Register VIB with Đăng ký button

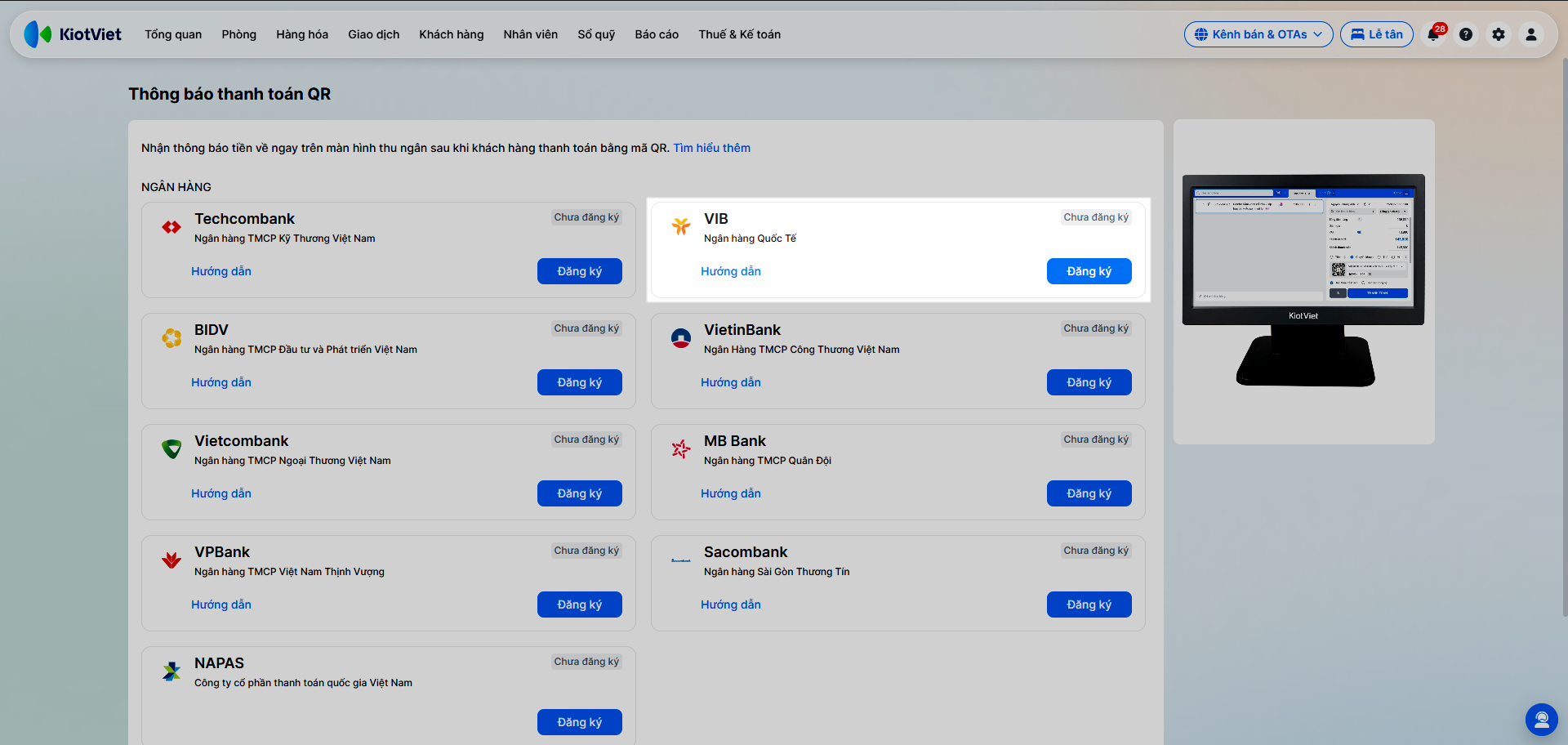click(x=1089, y=271)
